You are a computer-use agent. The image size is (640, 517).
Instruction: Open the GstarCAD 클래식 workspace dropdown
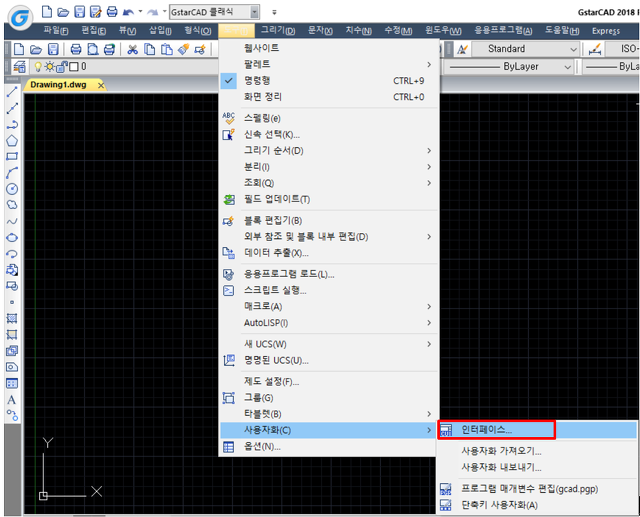tap(254, 12)
